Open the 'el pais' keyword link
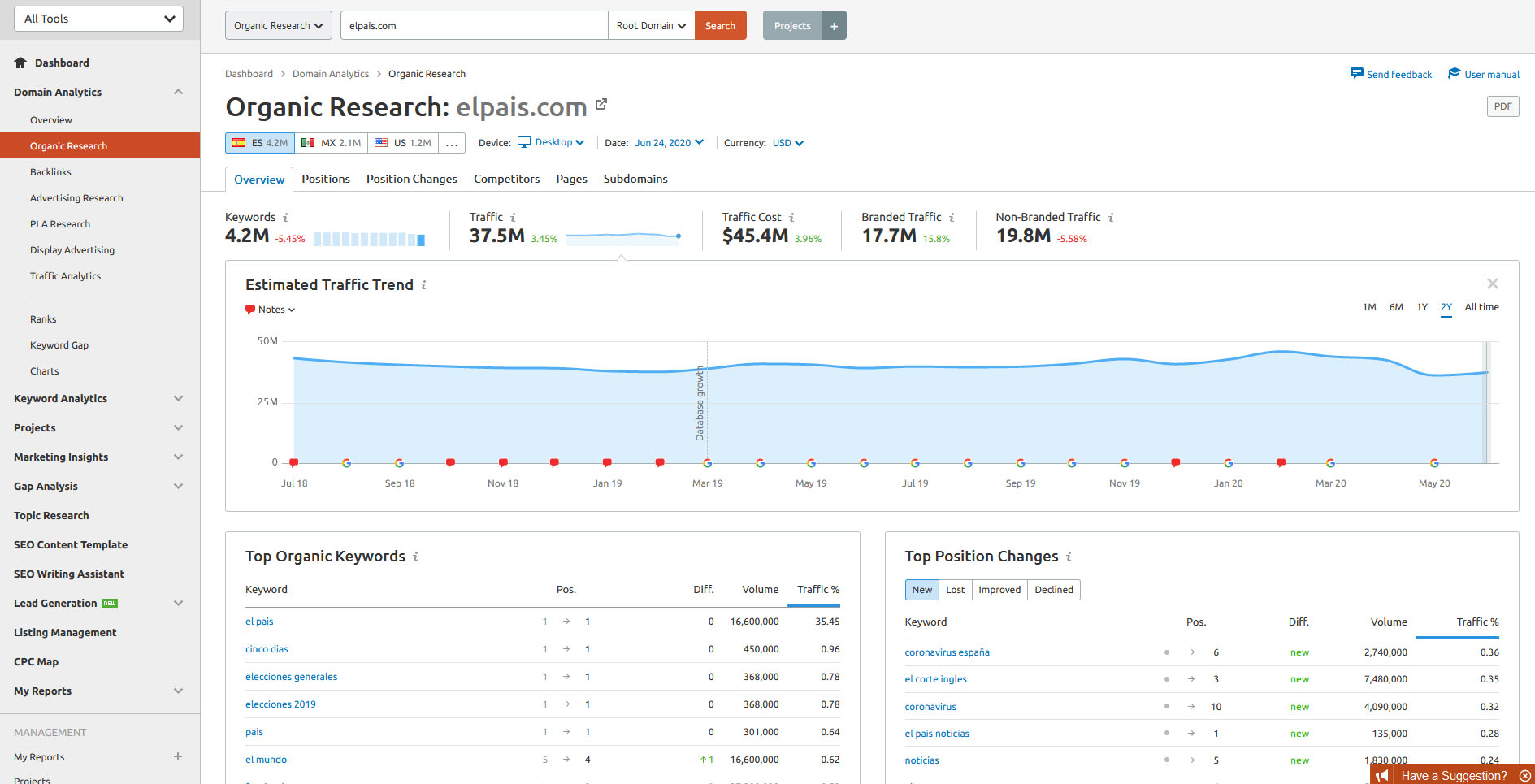1535x784 pixels. tap(259, 622)
